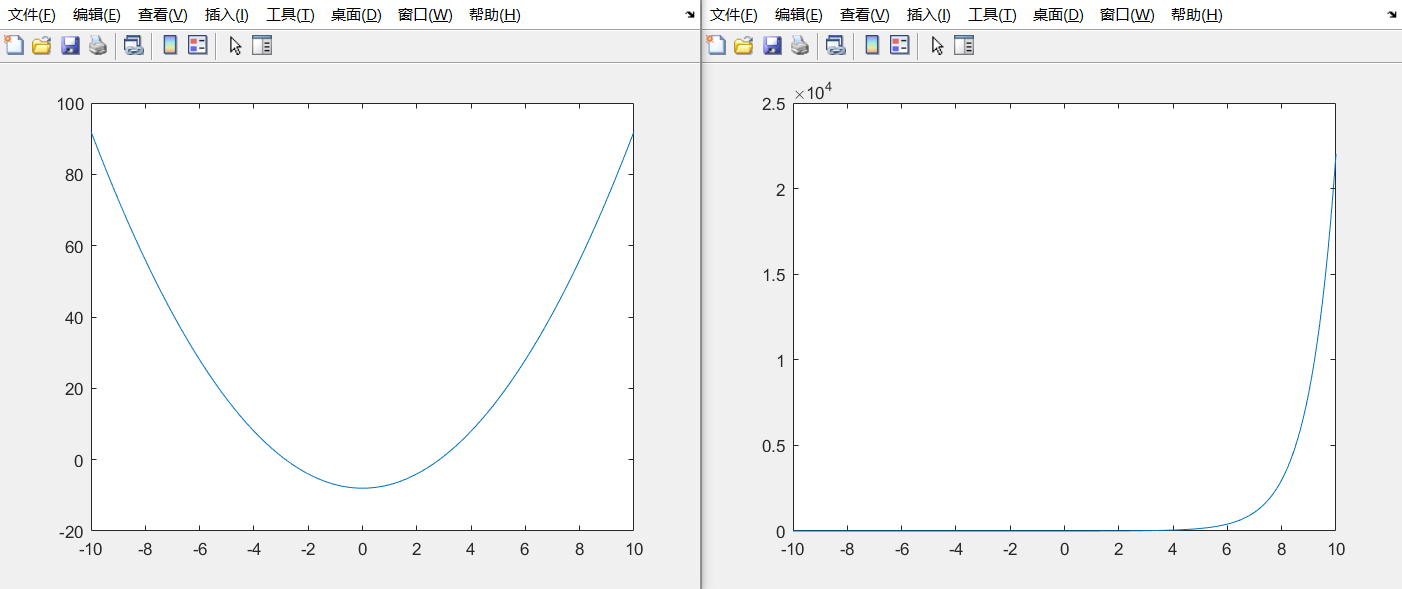Click y-axis tick label -20

tap(71, 531)
